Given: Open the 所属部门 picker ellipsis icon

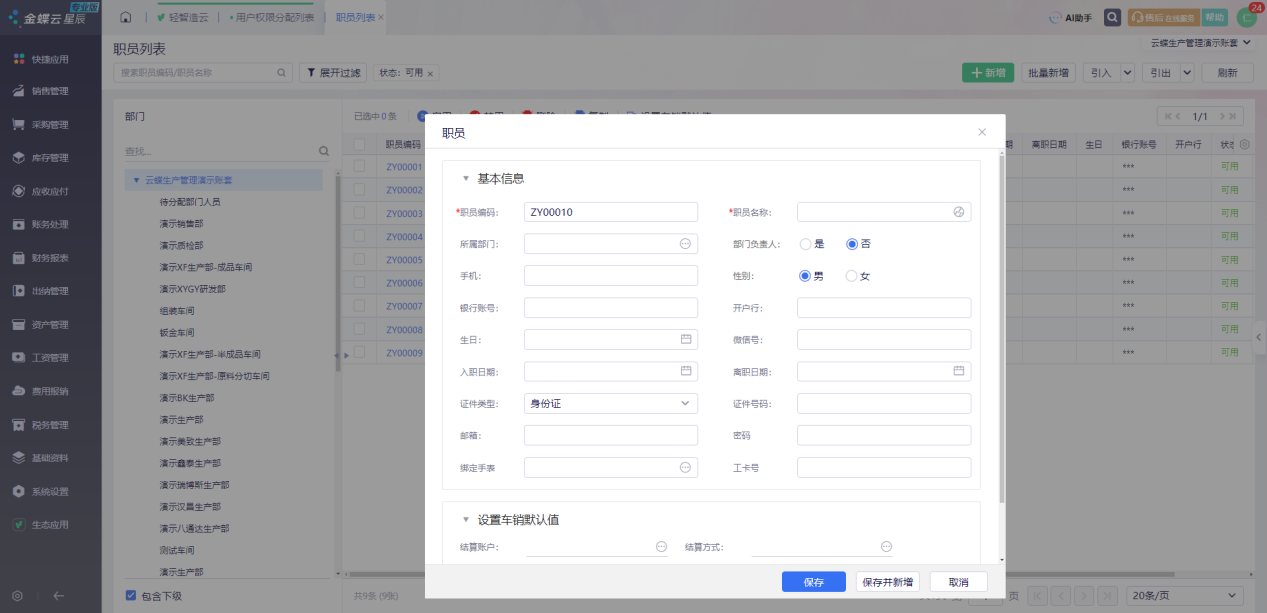Looking at the screenshot, I should point(686,244).
